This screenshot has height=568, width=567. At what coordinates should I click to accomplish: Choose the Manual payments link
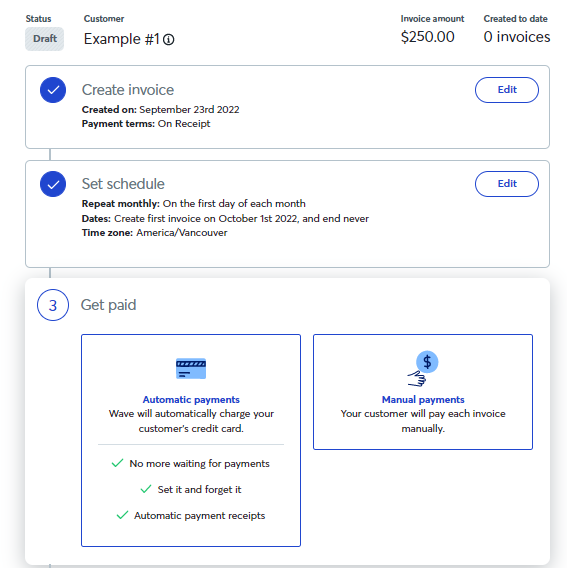coord(423,400)
